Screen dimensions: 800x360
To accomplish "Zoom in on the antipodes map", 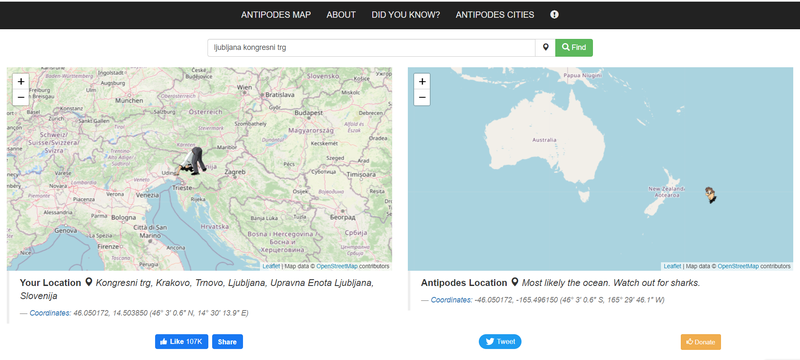I will pyautogui.click(x=422, y=82).
